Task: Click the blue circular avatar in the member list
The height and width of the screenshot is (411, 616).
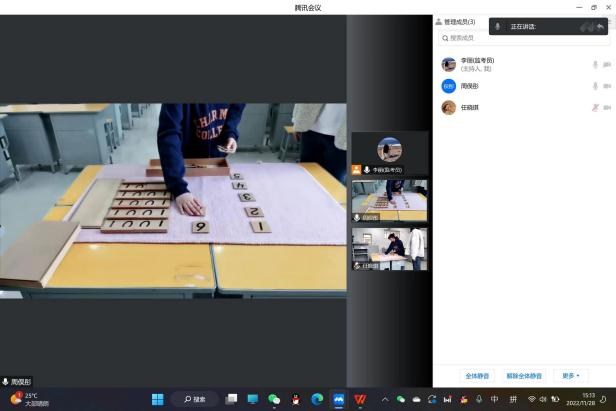Action: (x=448, y=86)
